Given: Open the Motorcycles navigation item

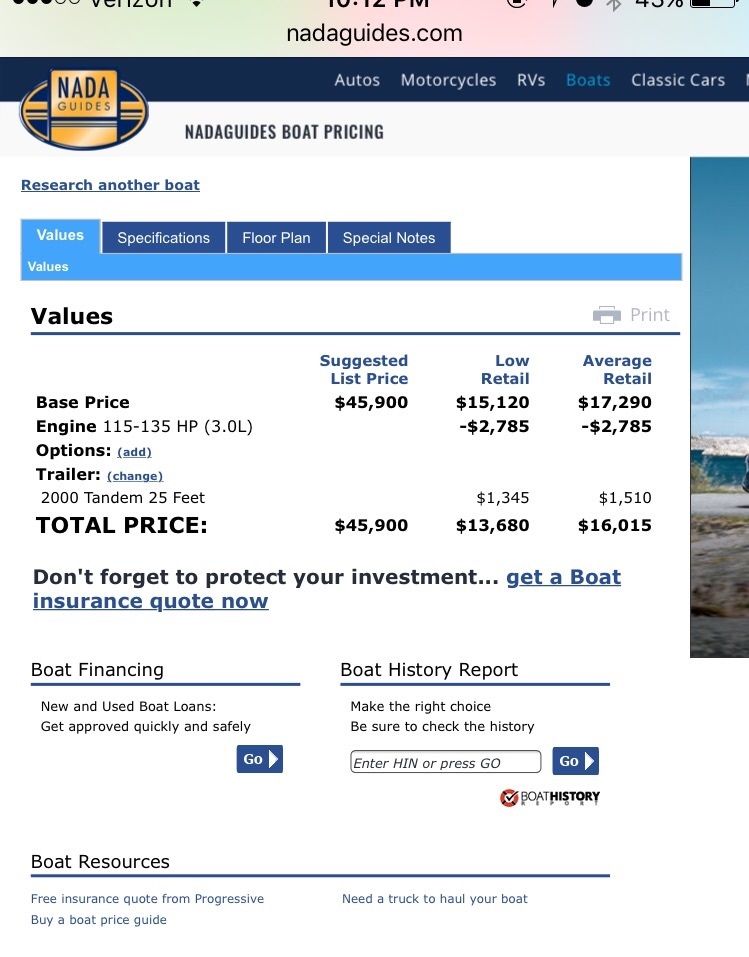Looking at the screenshot, I should pyautogui.click(x=448, y=80).
